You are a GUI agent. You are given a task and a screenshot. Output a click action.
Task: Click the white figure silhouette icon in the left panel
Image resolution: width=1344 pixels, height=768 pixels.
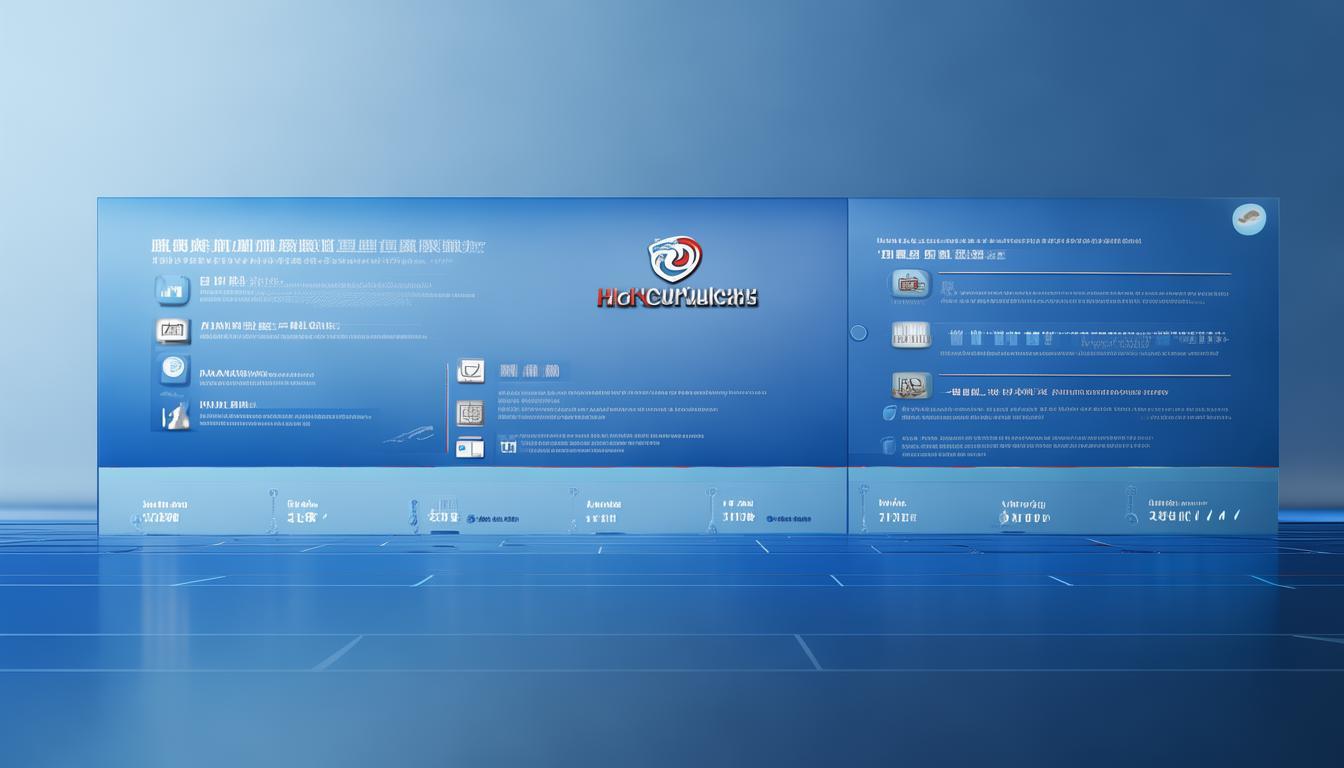(174, 414)
